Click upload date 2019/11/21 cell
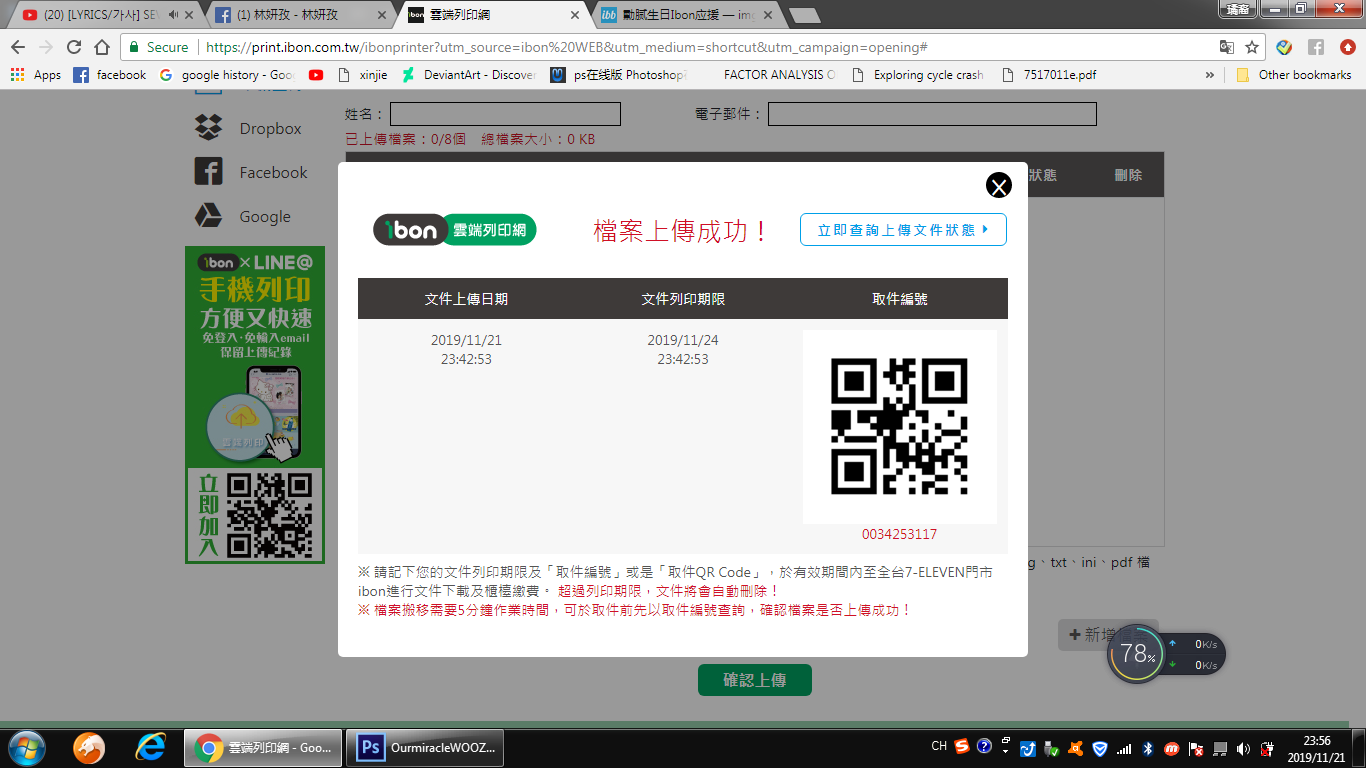The image size is (1366, 768). pos(466,350)
